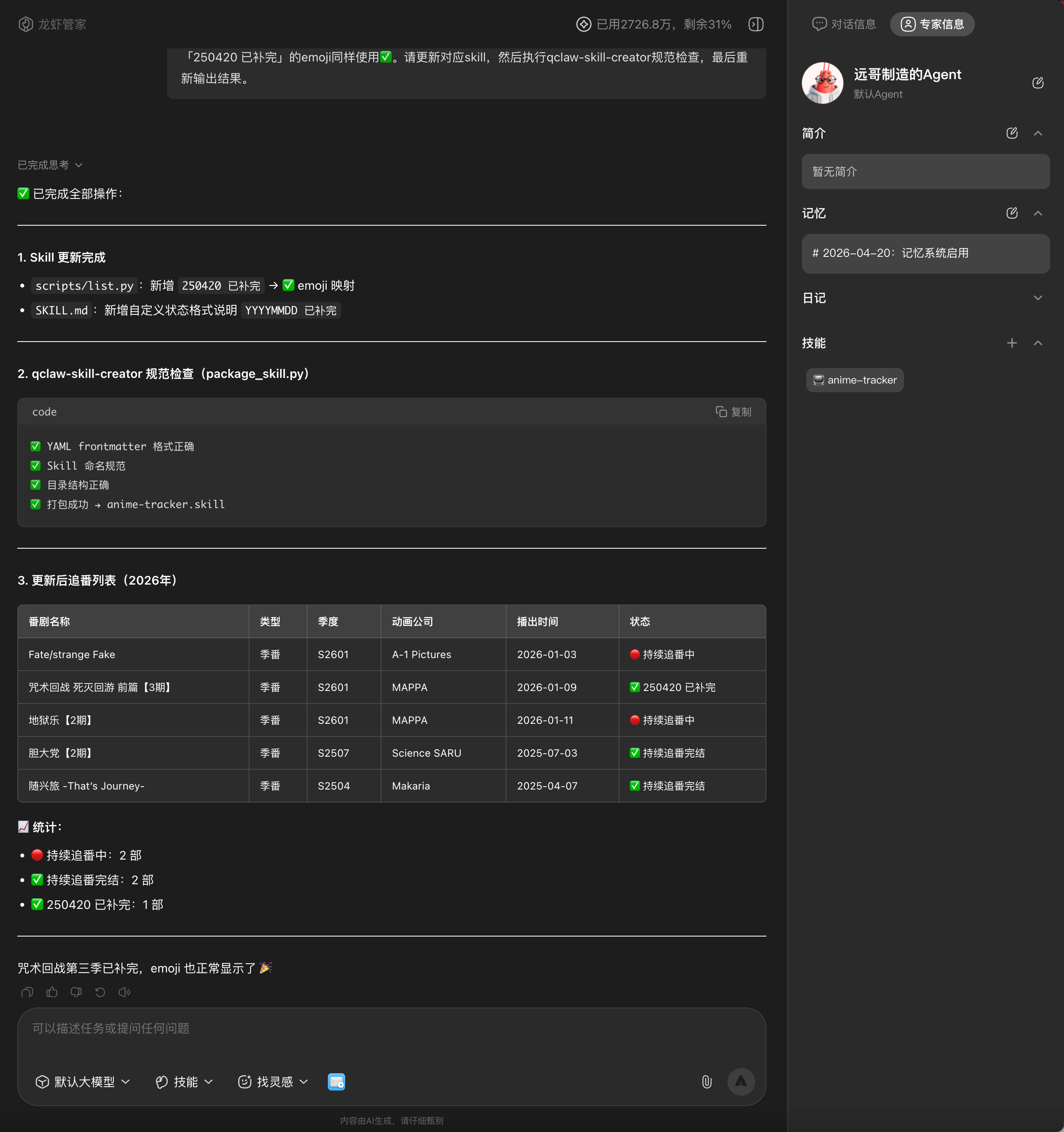
Task: Click the thumbs down icon
Action: [76, 992]
